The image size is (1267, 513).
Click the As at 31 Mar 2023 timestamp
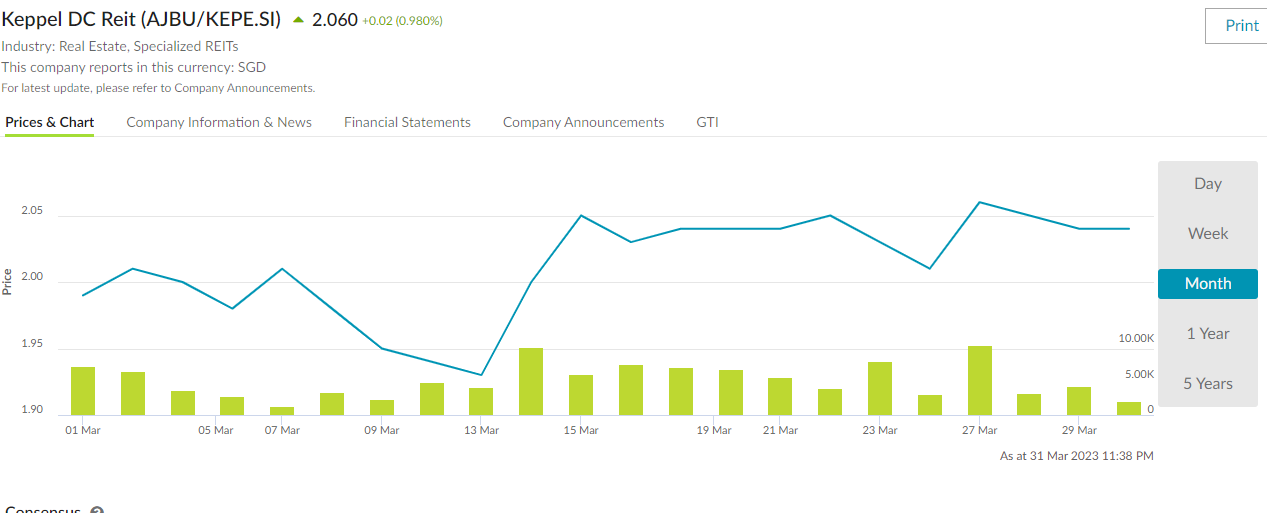(x=1077, y=456)
